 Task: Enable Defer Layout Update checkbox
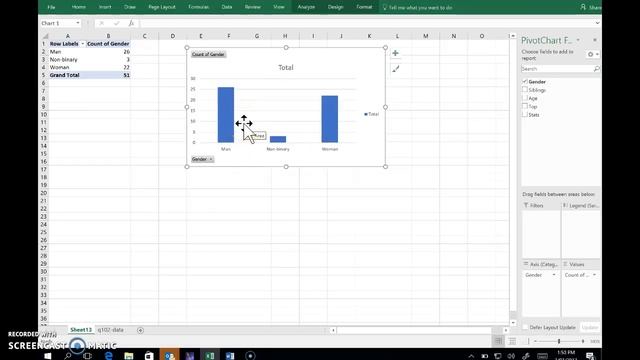pyautogui.click(x=525, y=327)
